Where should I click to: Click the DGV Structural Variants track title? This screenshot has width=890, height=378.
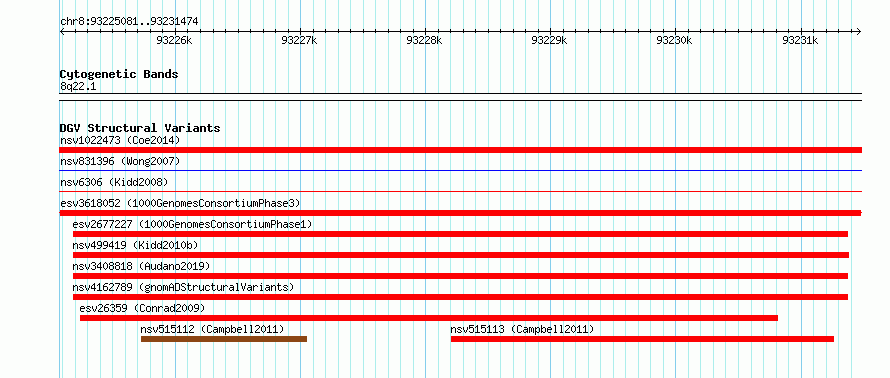pyautogui.click(x=140, y=128)
